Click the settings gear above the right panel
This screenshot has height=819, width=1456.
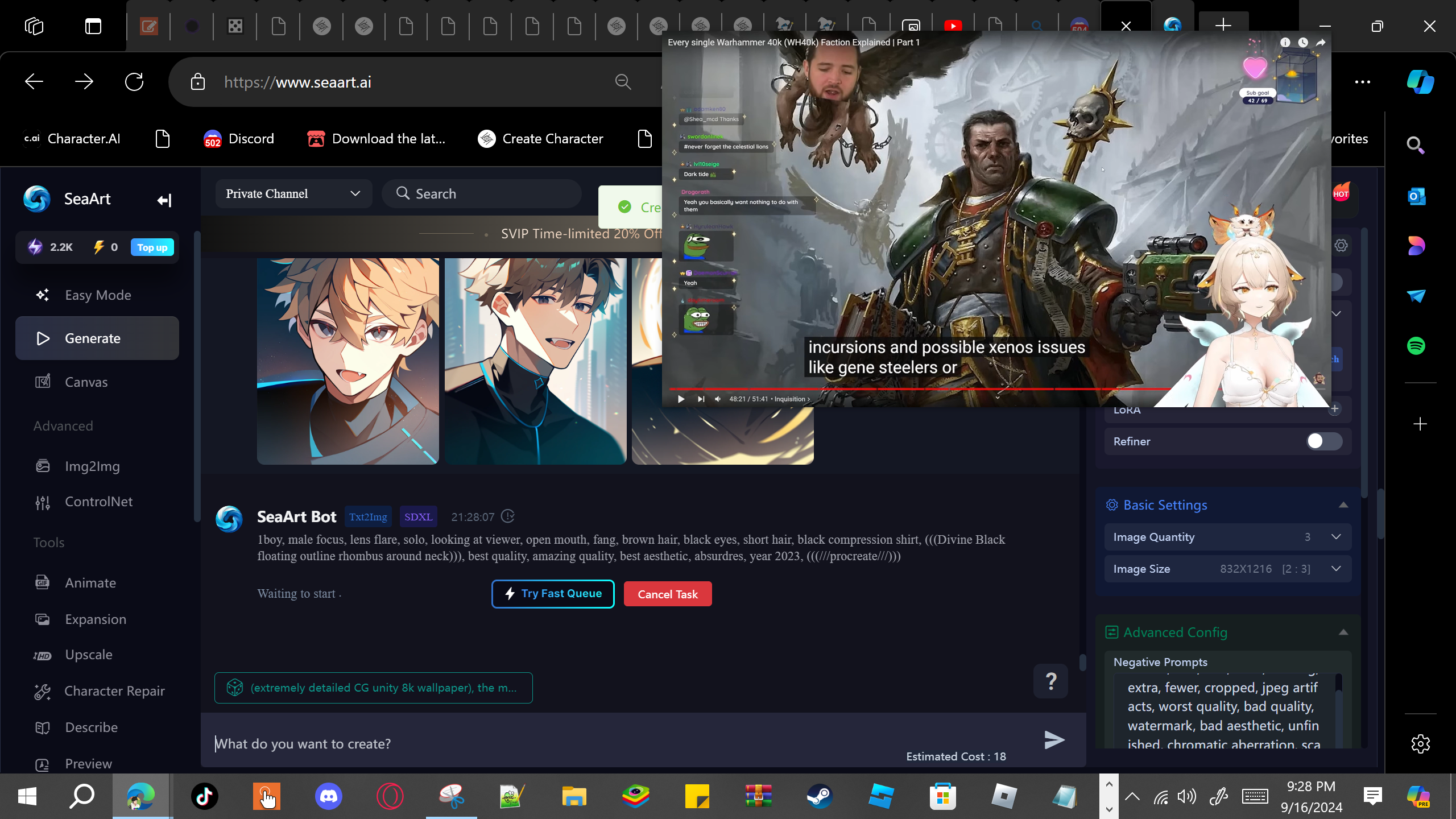pos(1341,245)
